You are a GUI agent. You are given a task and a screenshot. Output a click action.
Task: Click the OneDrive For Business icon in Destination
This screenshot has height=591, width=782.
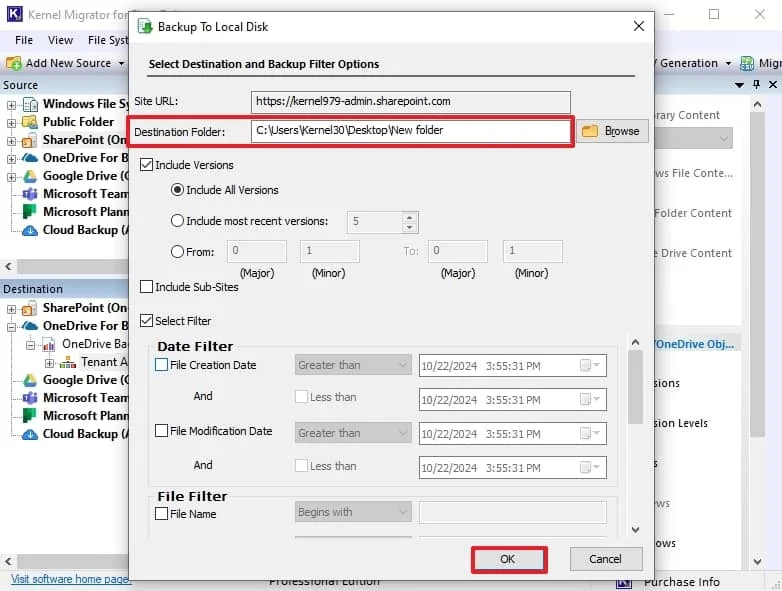(x=30, y=326)
